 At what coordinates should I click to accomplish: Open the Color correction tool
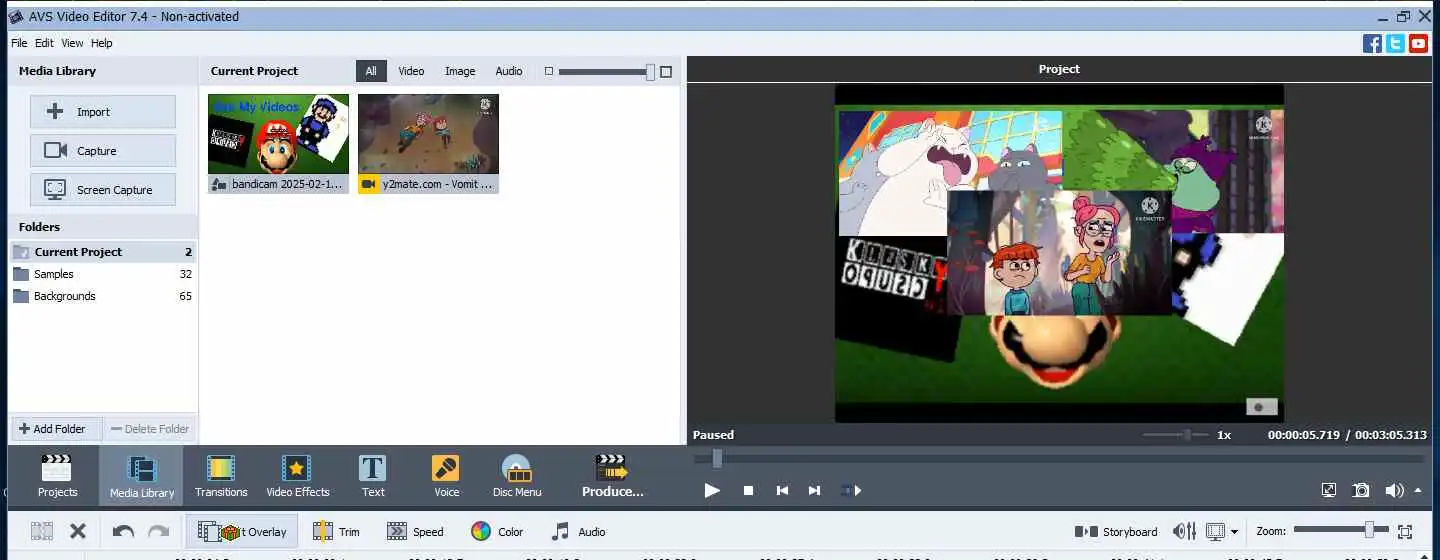497,532
